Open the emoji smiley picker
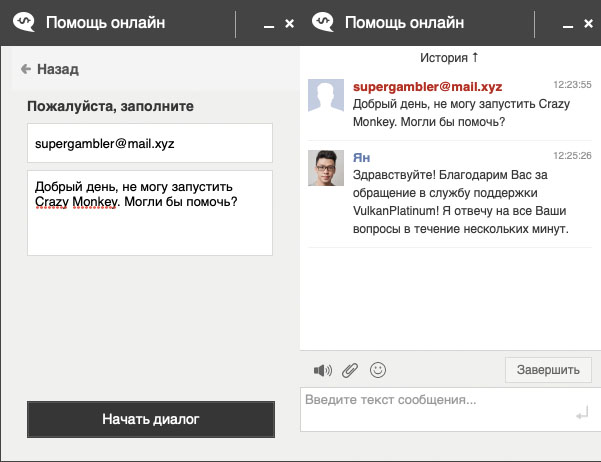Screen dimensions: 601x462 point(378,370)
